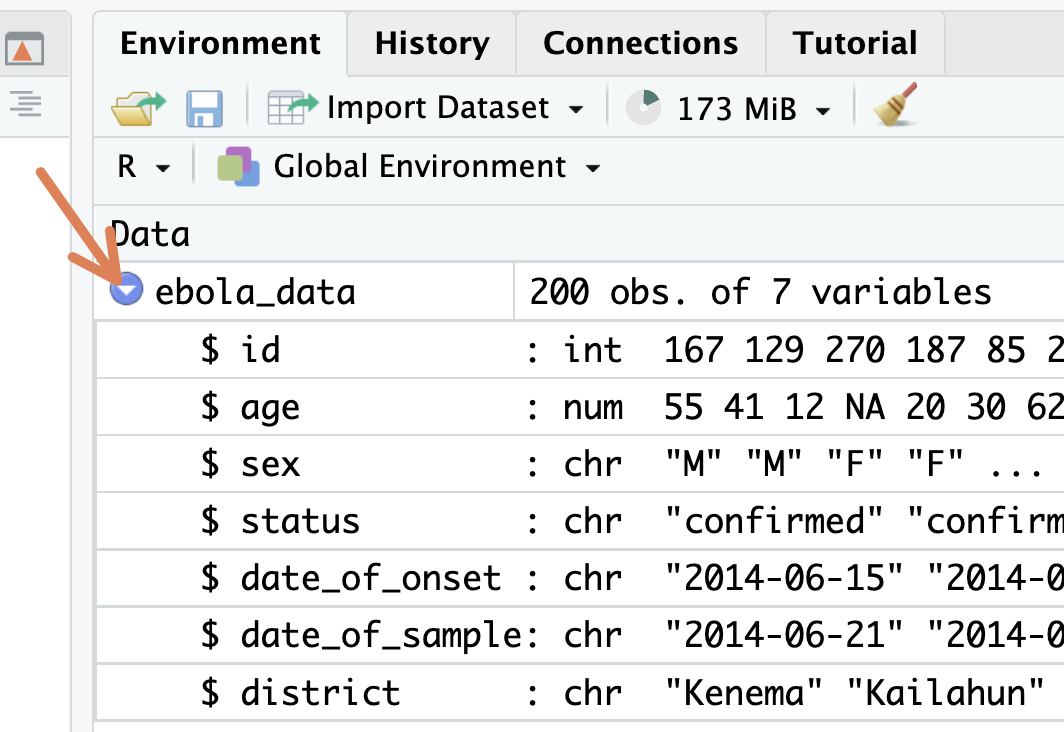Switch to the History tab

432,43
